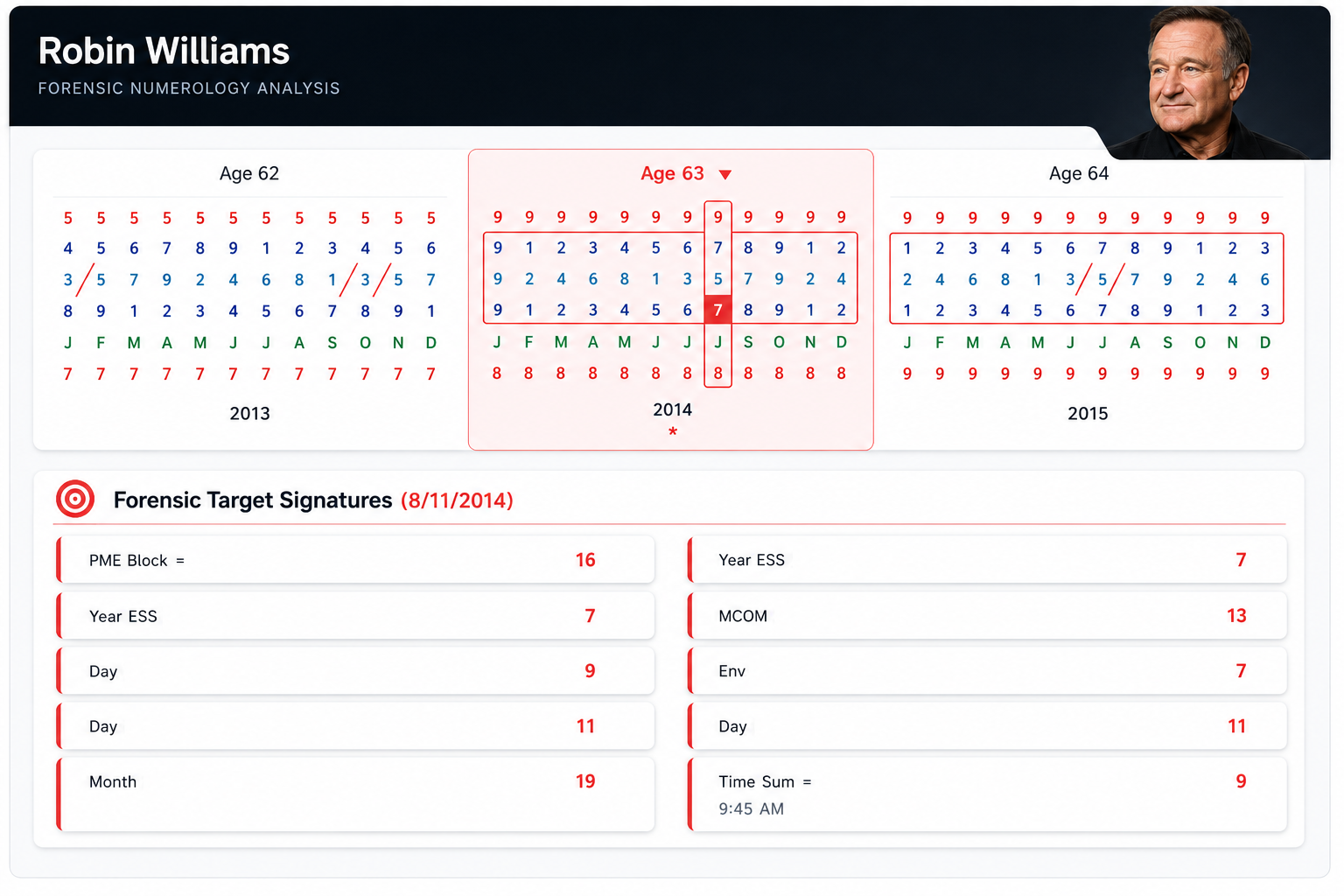Screen dimensions: 1344x896
Task: Select the Day row with value 9
Action: pos(355,671)
